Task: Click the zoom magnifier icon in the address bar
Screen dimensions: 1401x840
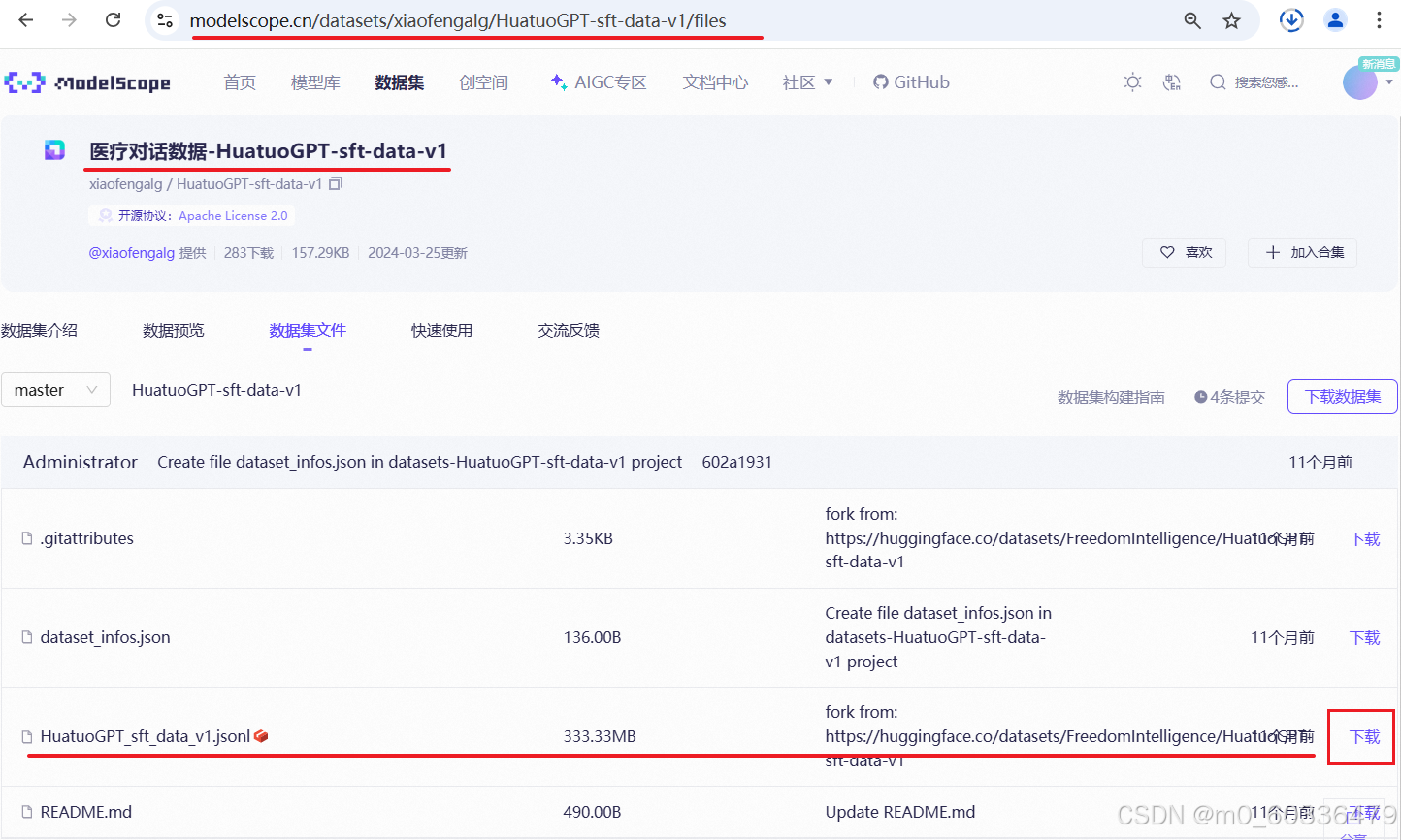Action: [x=1192, y=20]
